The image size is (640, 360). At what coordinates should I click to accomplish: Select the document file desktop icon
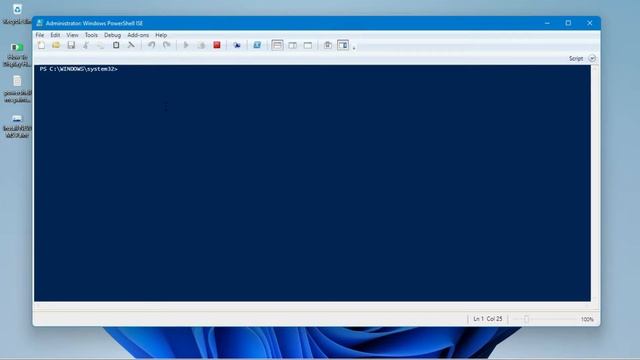pyautogui.click(x=17, y=81)
